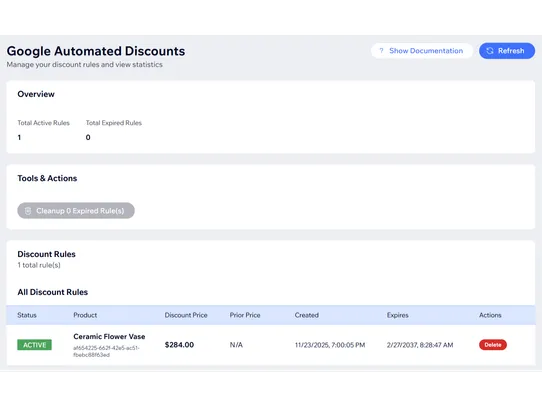Delete the Ceramic Flower Vase rule
The image size is (542, 407).
493,345
